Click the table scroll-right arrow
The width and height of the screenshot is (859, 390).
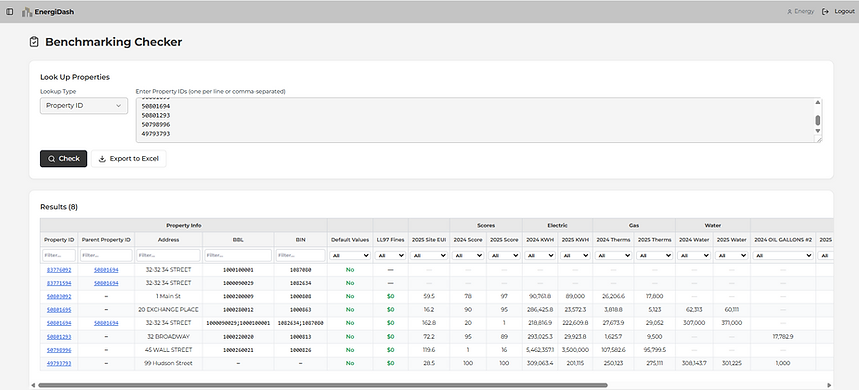pyautogui.click(x=829, y=385)
